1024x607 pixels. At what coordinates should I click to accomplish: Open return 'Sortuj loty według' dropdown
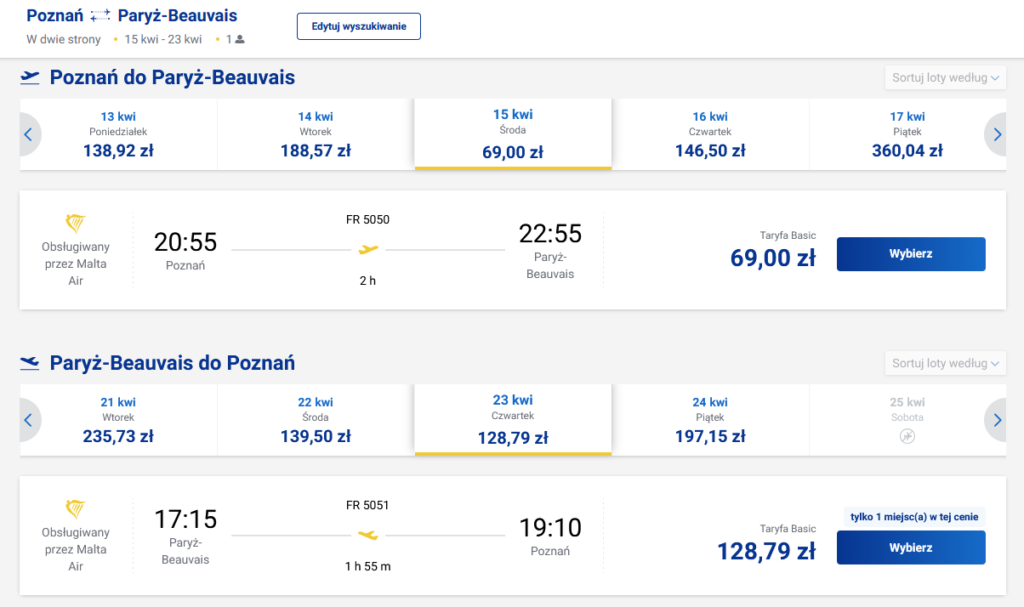tap(945, 363)
